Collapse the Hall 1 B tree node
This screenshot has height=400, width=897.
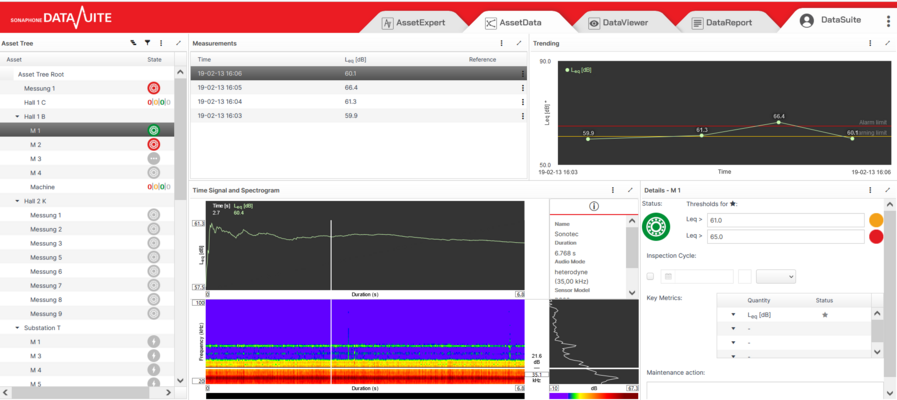[17, 116]
